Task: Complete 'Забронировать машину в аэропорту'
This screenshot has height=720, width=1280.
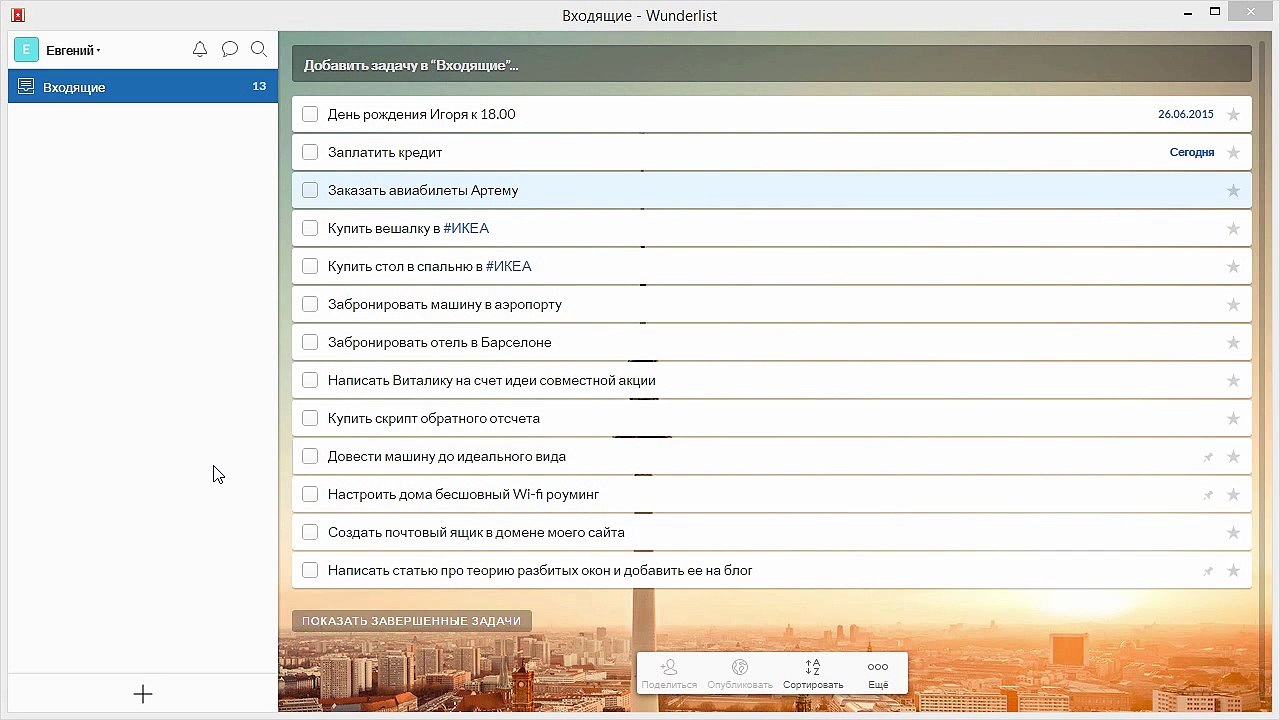Action: 310,304
